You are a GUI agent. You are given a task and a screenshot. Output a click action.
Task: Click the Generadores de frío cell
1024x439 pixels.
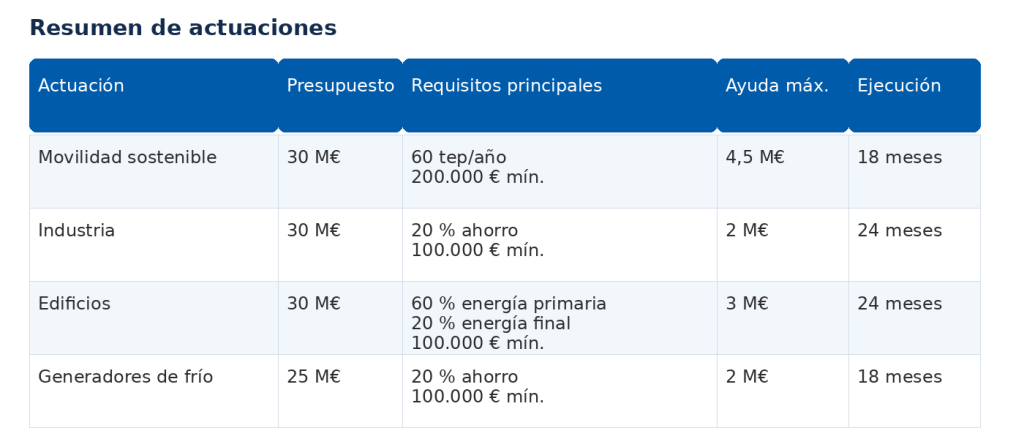[x=153, y=391]
